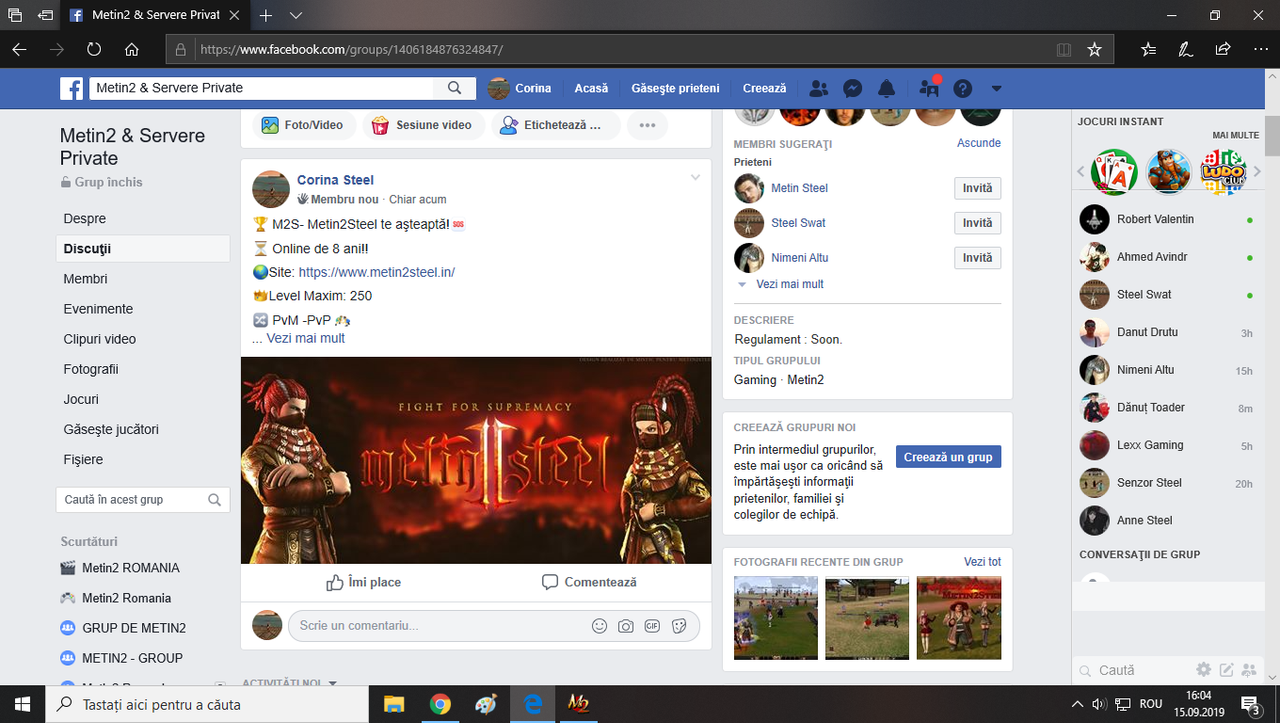Add this page to favorites star

1094,49
